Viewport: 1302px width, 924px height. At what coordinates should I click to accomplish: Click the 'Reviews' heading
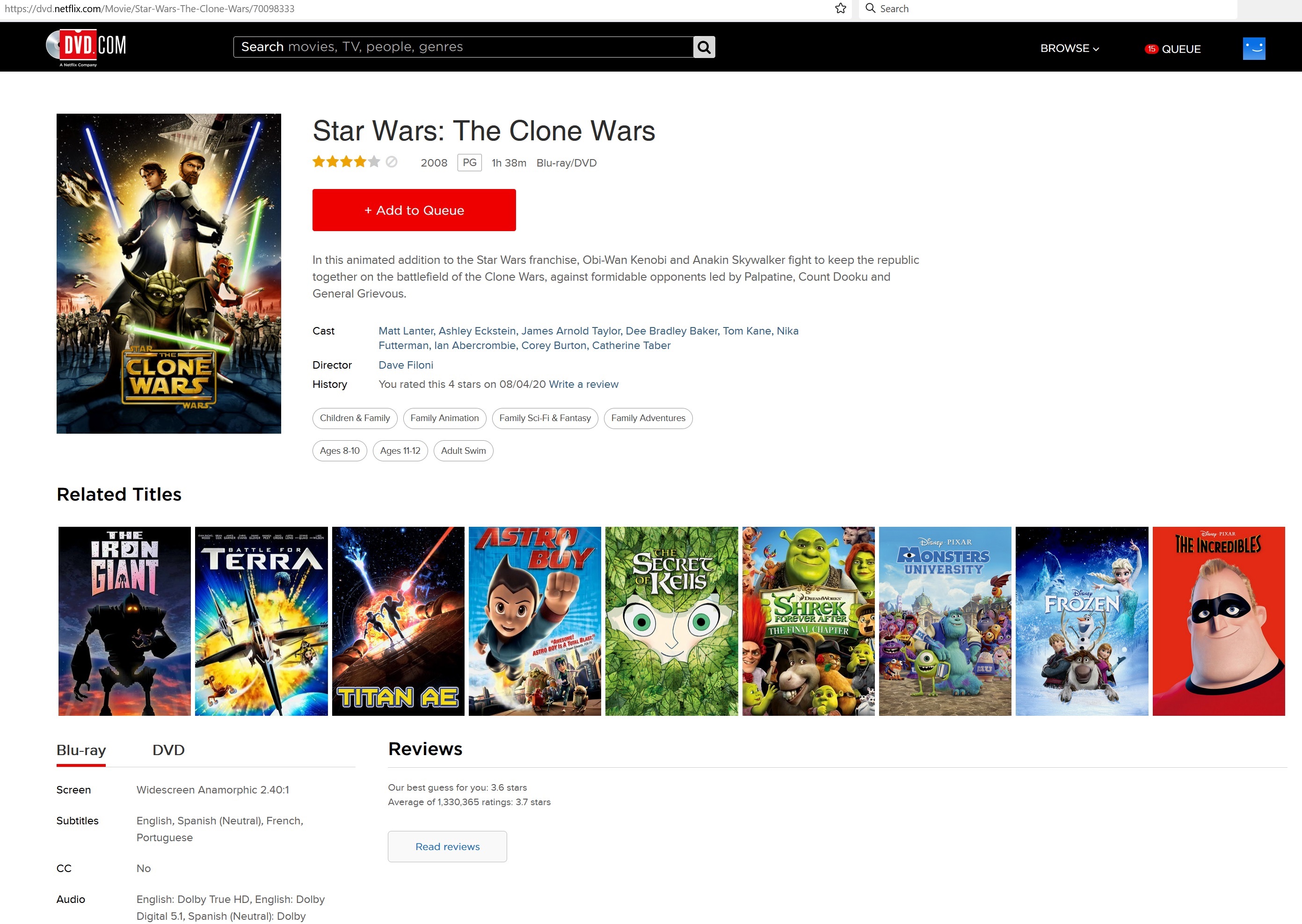click(x=425, y=749)
